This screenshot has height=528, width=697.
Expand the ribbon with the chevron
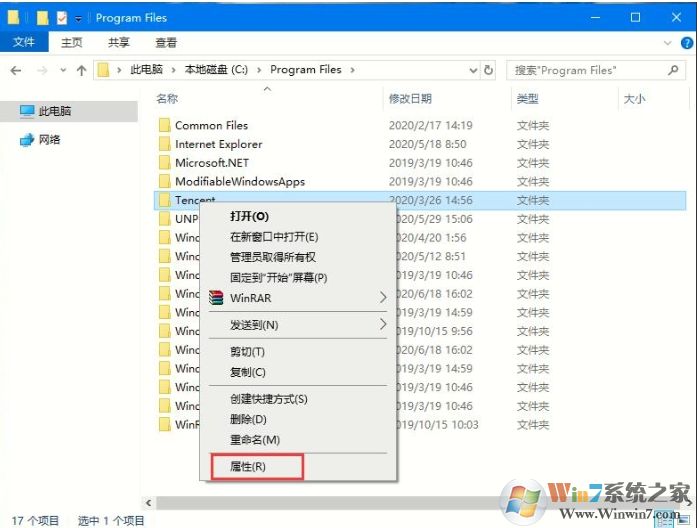click(x=667, y=43)
